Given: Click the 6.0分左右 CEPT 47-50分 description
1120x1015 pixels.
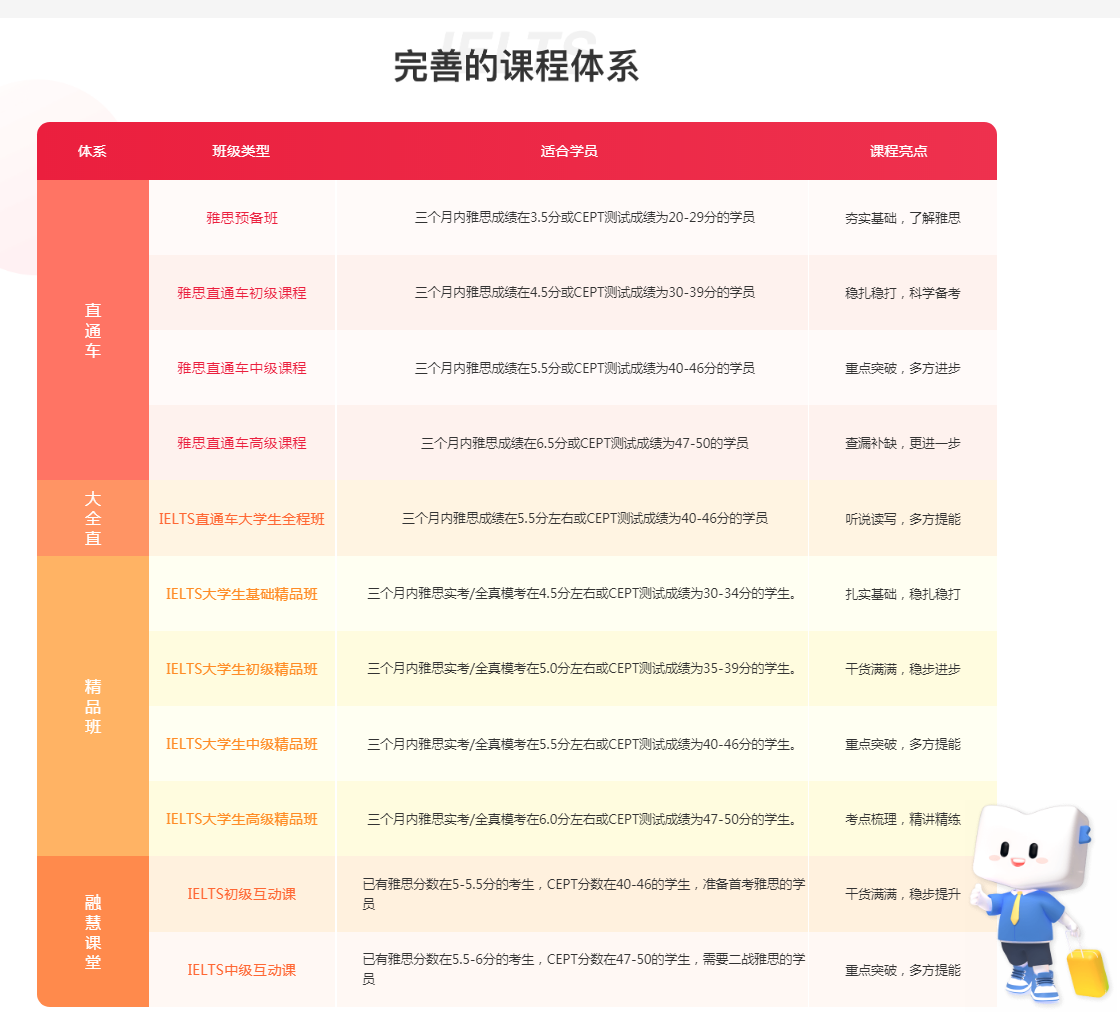Looking at the screenshot, I should coord(584,819).
